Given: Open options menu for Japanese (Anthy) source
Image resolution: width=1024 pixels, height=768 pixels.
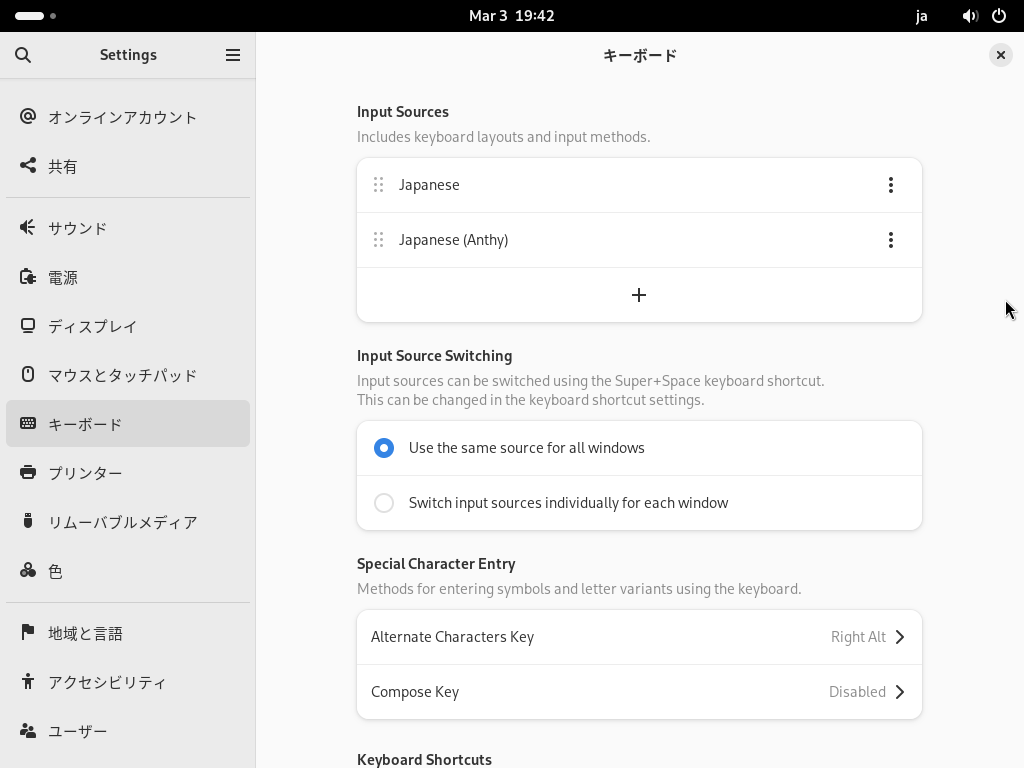Looking at the screenshot, I should (891, 240).
